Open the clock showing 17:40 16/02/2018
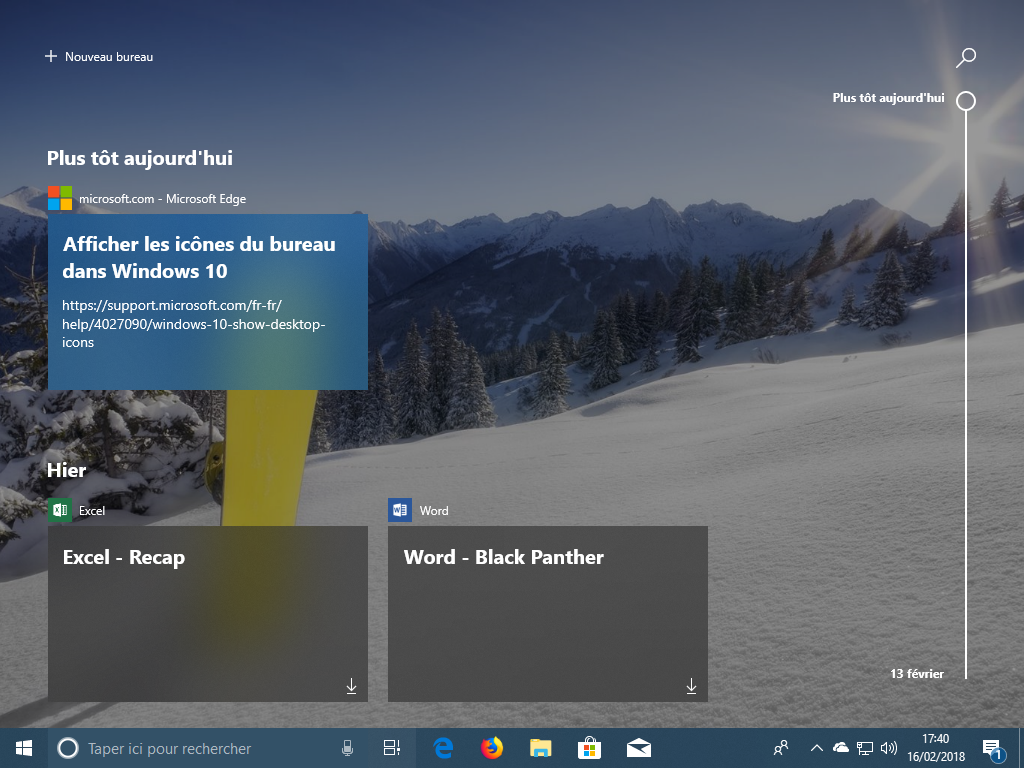The image size is (1024, 768). coord(936,748)
